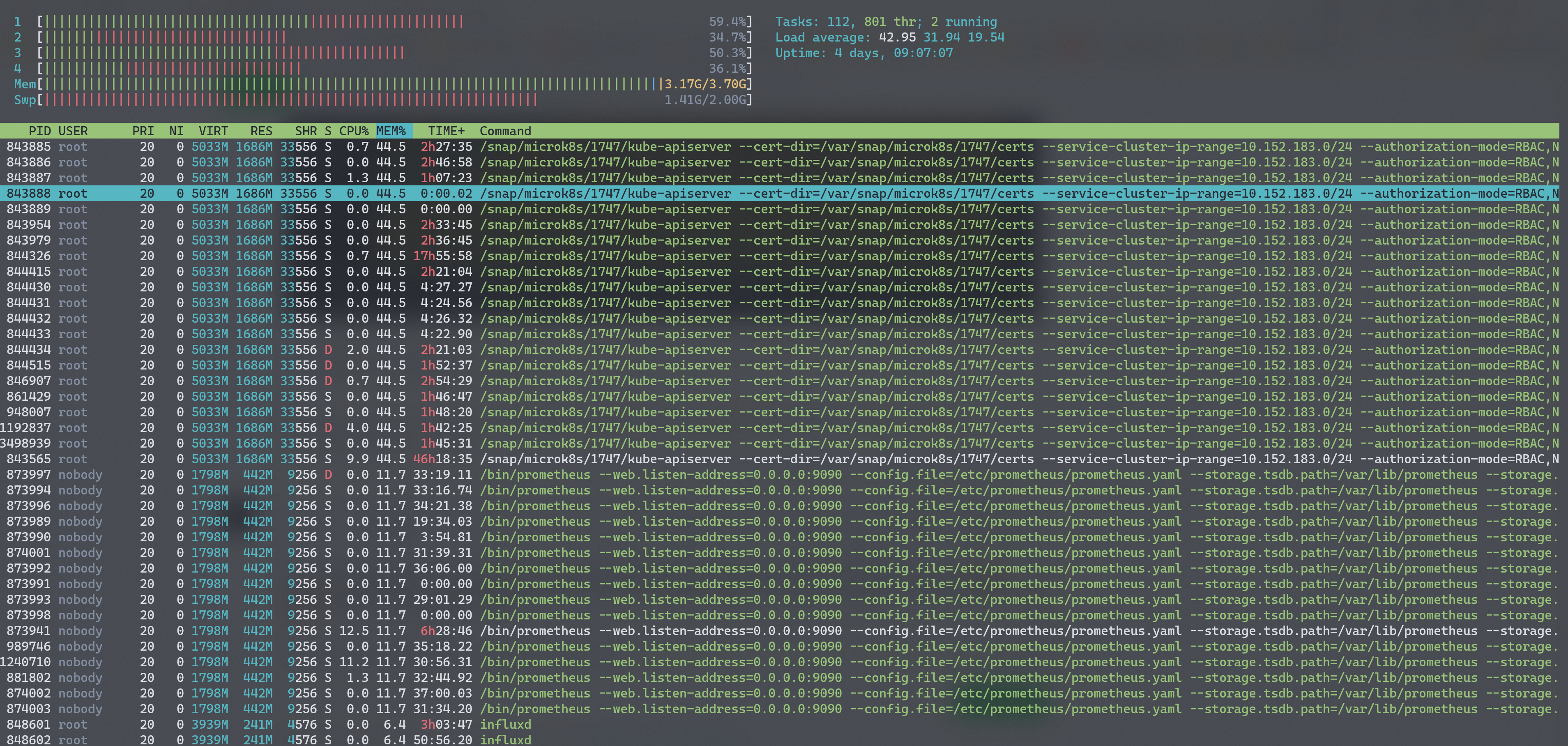Select process row with PID 843889

click(780, 210)
